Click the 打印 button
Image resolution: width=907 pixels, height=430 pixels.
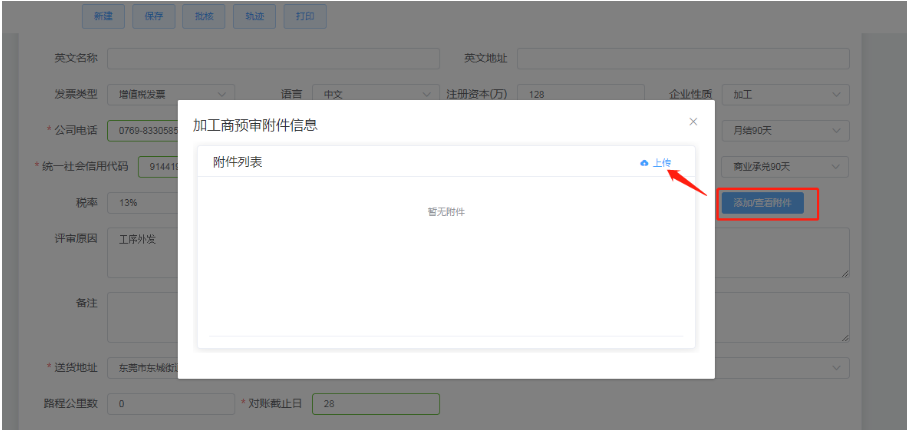coord(305,17)
